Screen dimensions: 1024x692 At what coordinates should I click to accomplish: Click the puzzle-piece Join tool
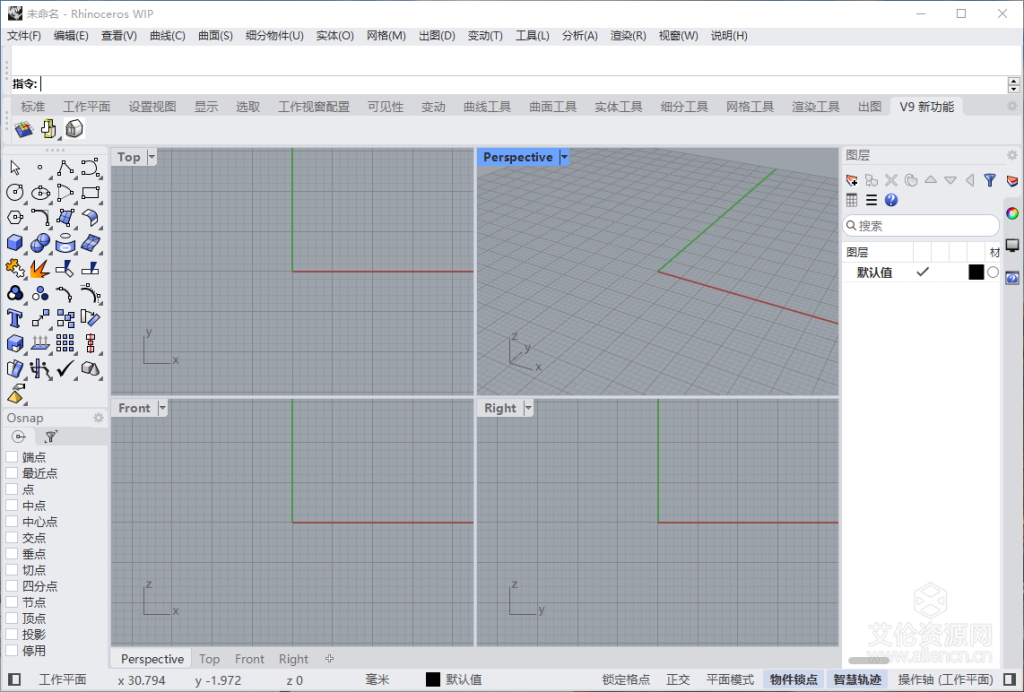pos(15,268)
